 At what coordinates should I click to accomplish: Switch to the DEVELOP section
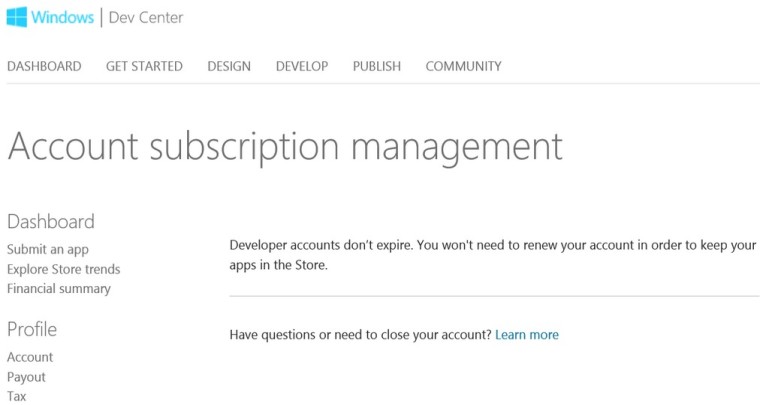coord(302,66)
